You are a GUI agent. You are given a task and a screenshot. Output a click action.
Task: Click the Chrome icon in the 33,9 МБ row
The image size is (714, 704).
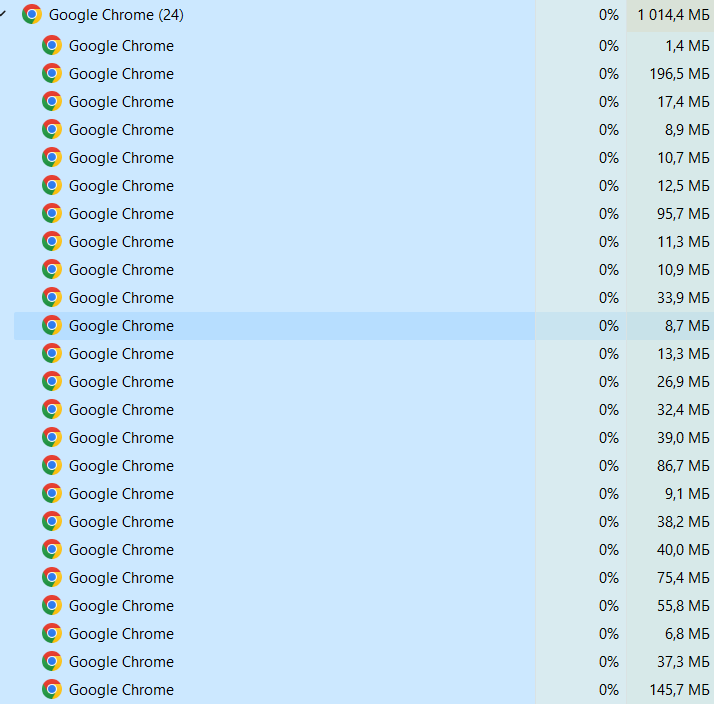tap(52, 297)
